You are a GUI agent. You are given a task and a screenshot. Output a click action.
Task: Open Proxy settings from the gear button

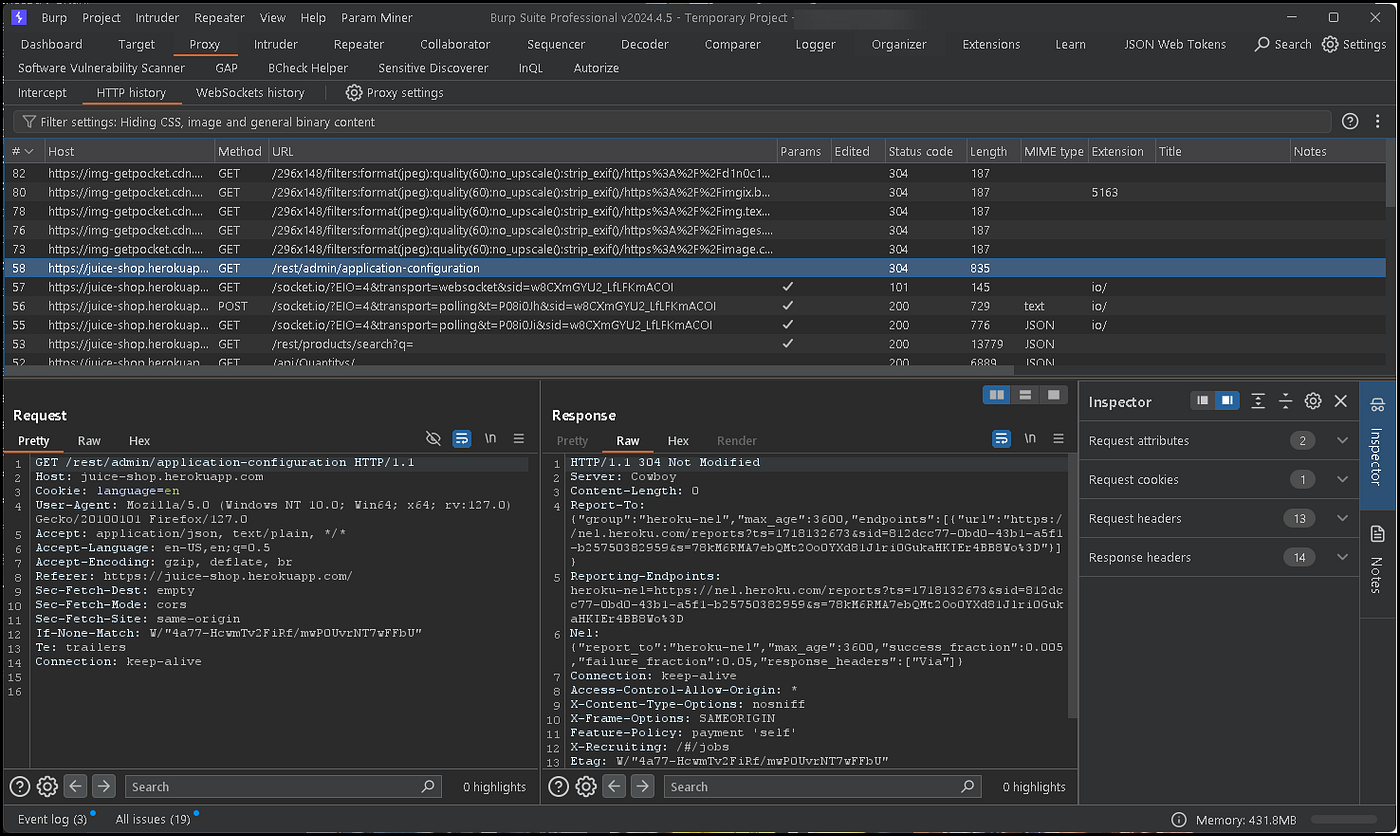tap(395, 92)
